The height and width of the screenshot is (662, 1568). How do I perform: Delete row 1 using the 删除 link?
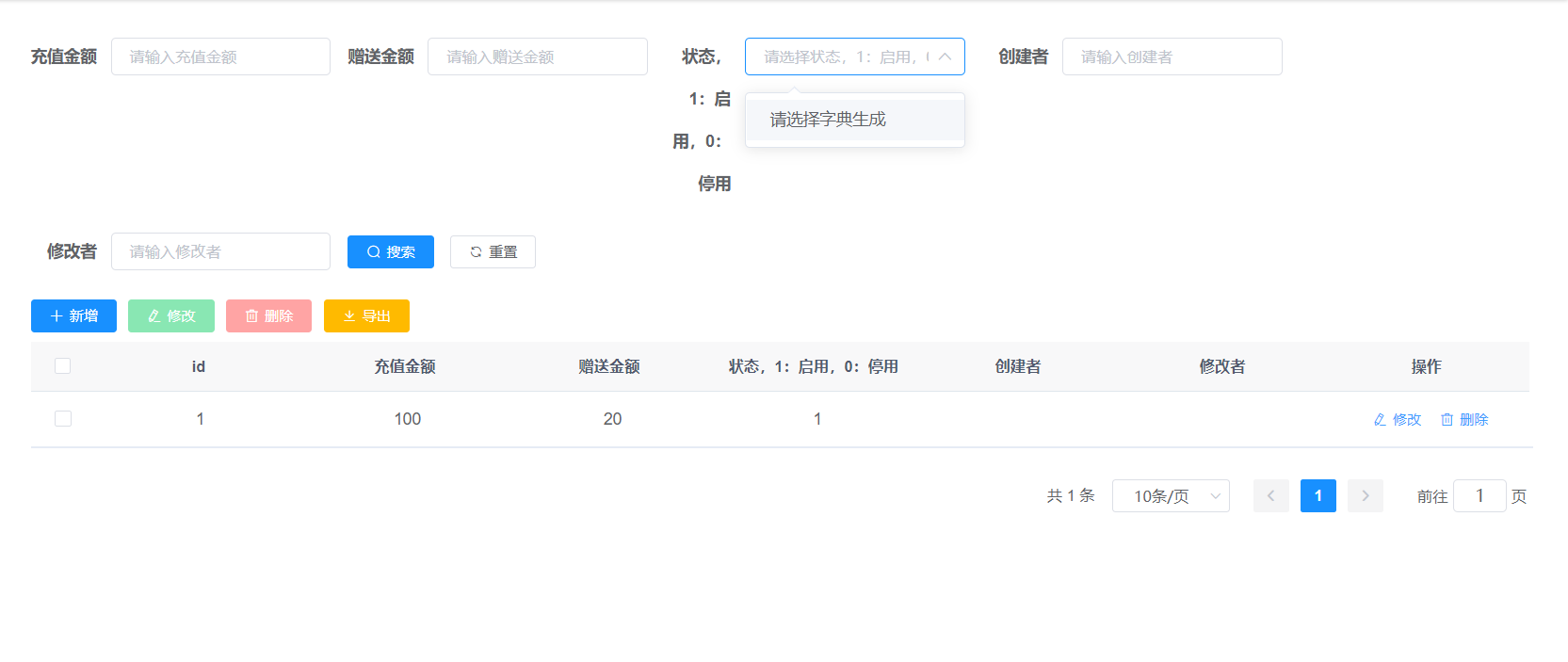click(x=1464, y=419)
